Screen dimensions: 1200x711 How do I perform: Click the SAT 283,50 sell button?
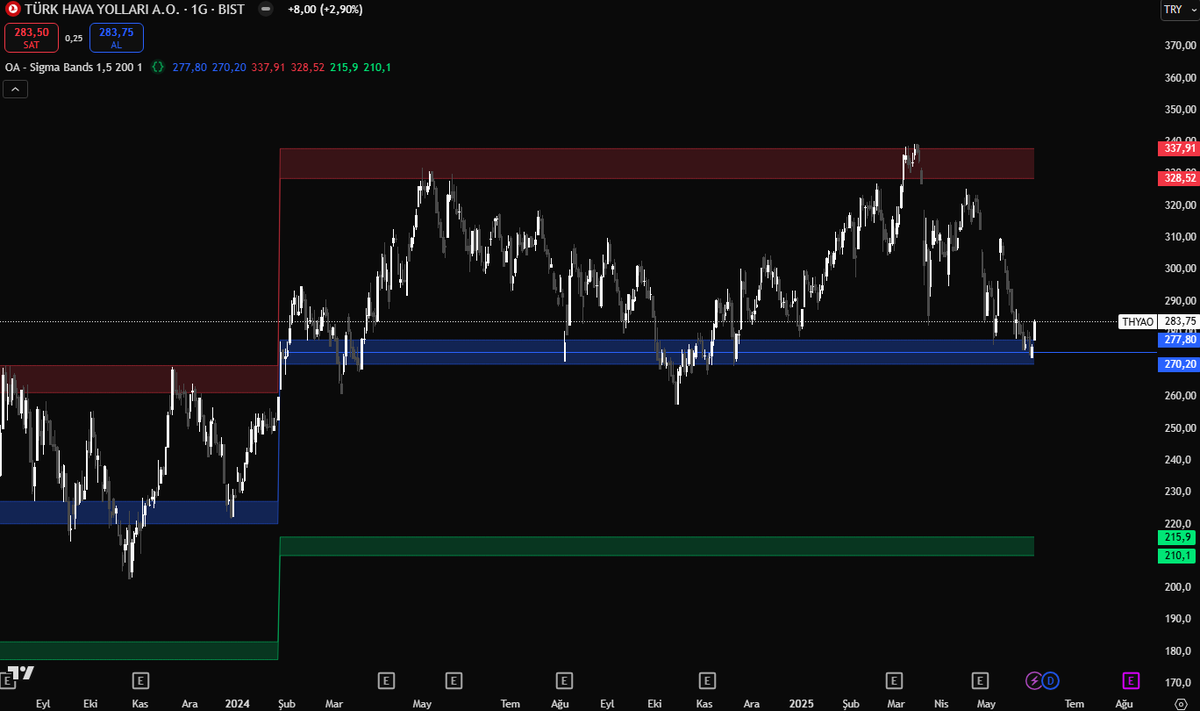pos(31,38)
